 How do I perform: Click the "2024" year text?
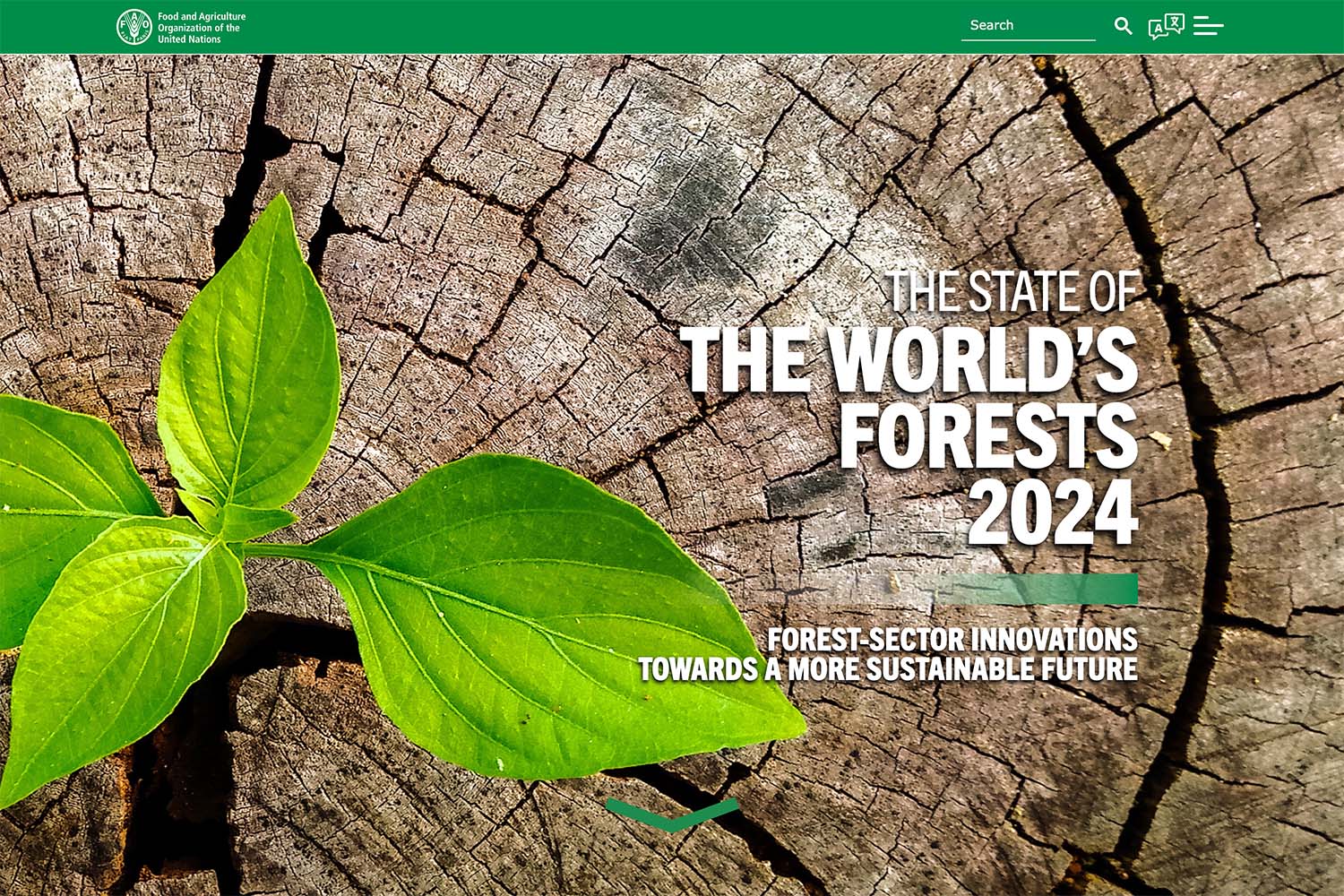[1054, 513]
